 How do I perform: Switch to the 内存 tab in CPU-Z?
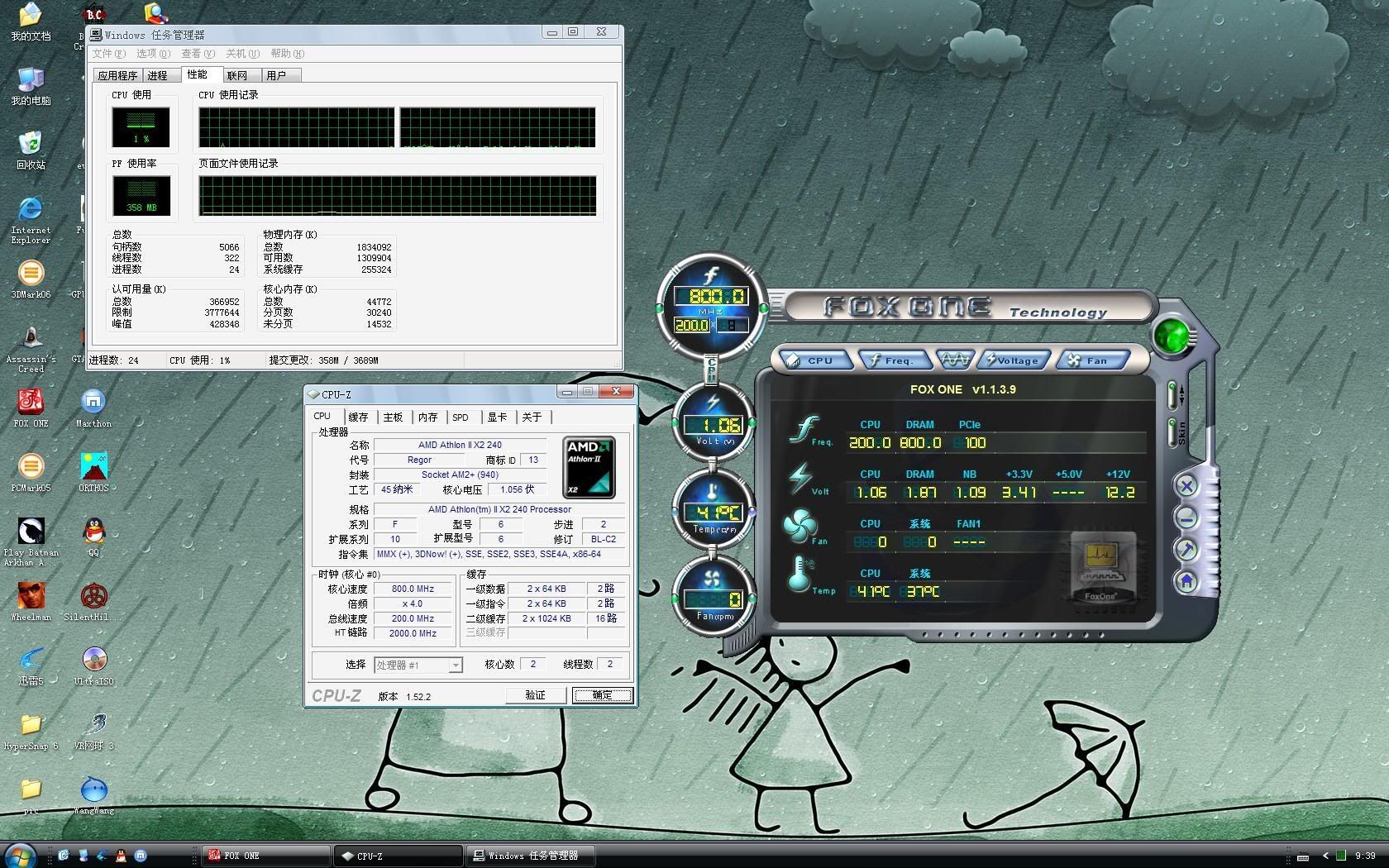(x=427, y=417)
